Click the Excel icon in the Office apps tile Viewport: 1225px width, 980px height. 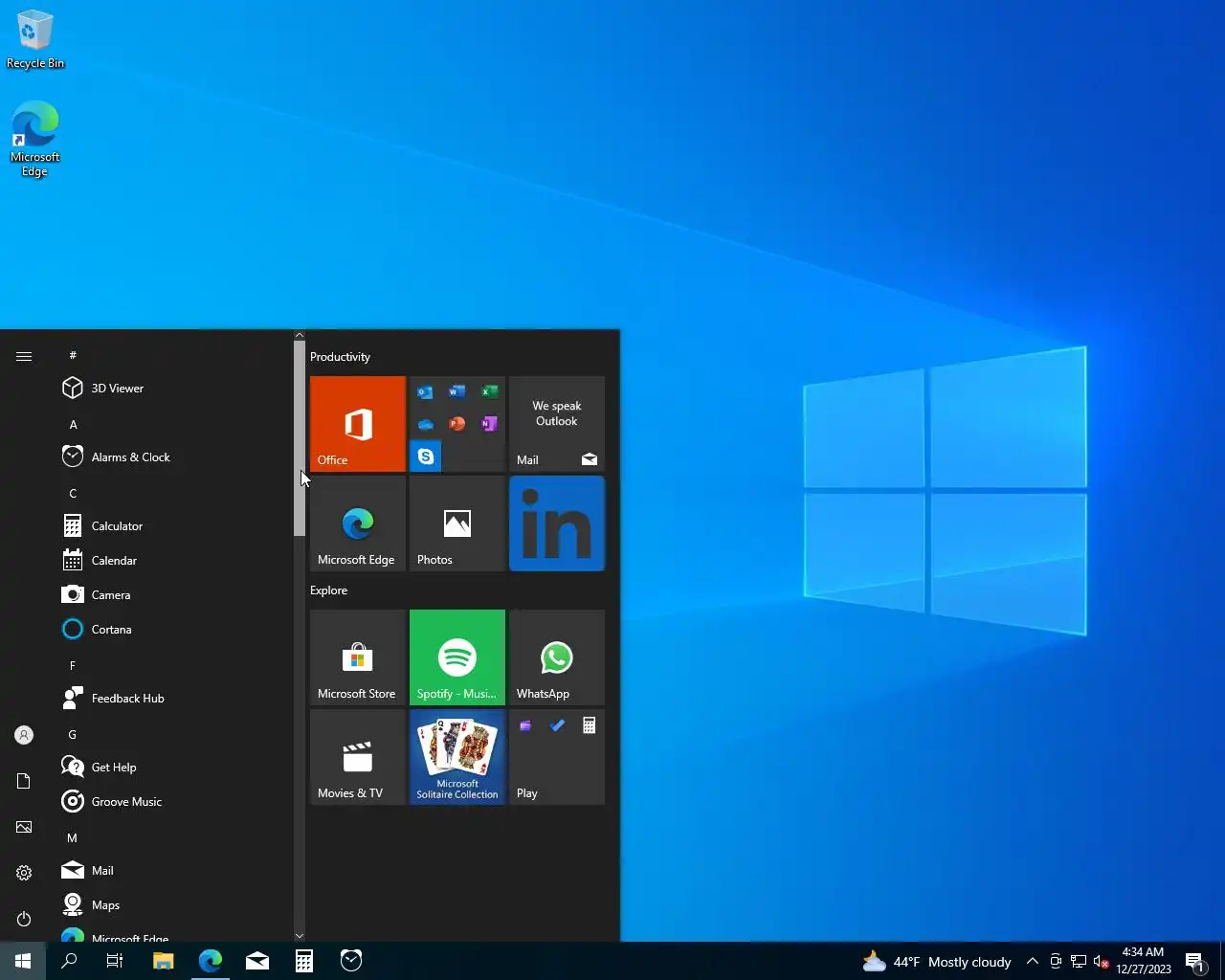coord(489,391)
